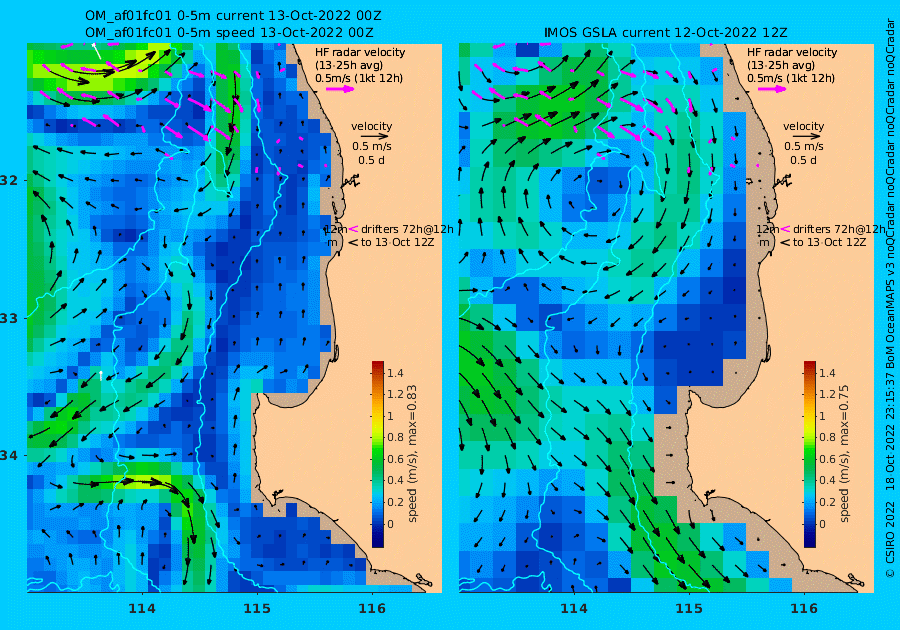Image resolution: width=900 pixels, height=630 pixels.
Task: Click the 'IMOS GSLA current 12-Oct-2022 12Z' title
Action: coord(666,33)
